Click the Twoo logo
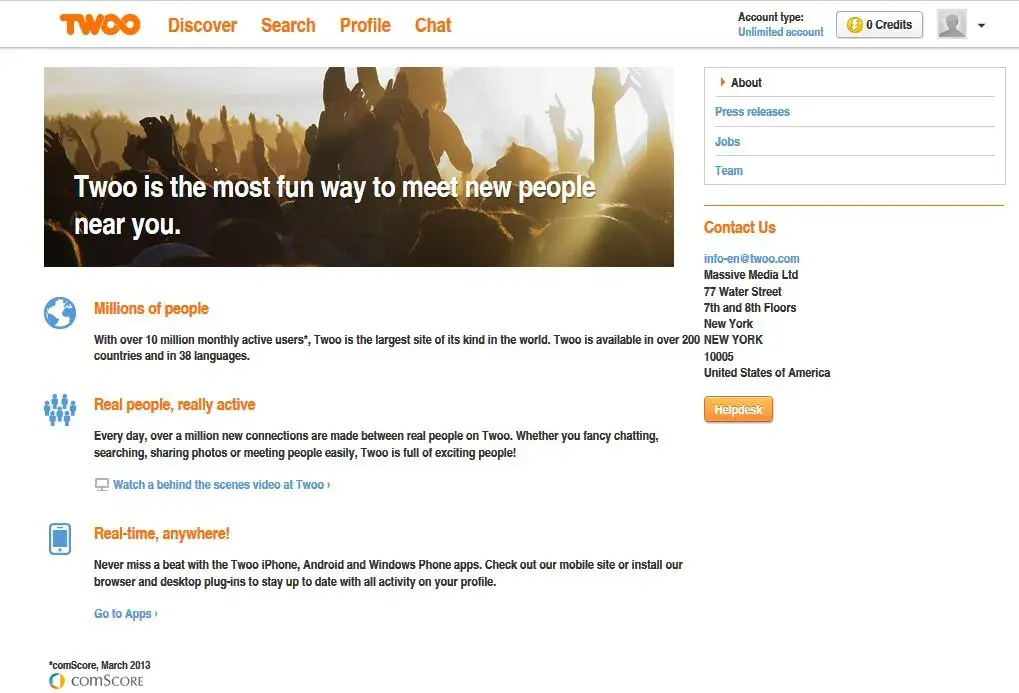This screenshot has height=693, width=1019. pyautogui.click(x=100, y=25)
